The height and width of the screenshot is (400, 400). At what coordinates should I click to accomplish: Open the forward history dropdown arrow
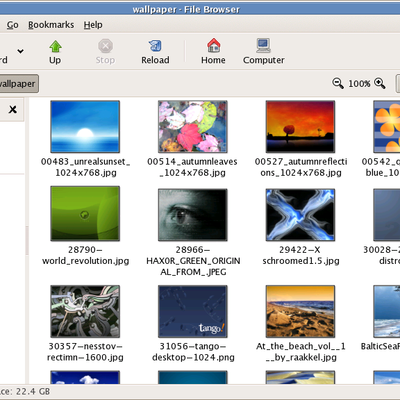[x=20, y=51]
